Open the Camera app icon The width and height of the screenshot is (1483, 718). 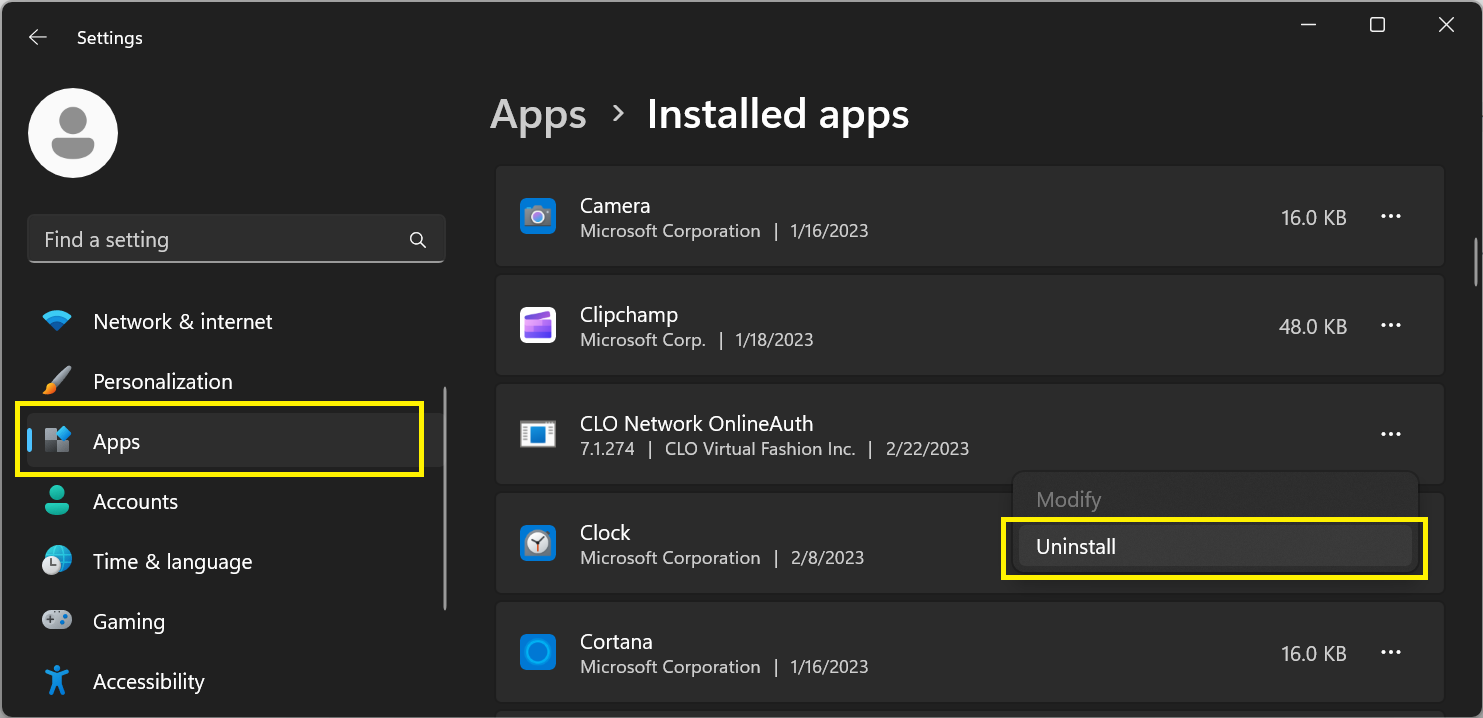pyautogui.click(x=538, y=216)
